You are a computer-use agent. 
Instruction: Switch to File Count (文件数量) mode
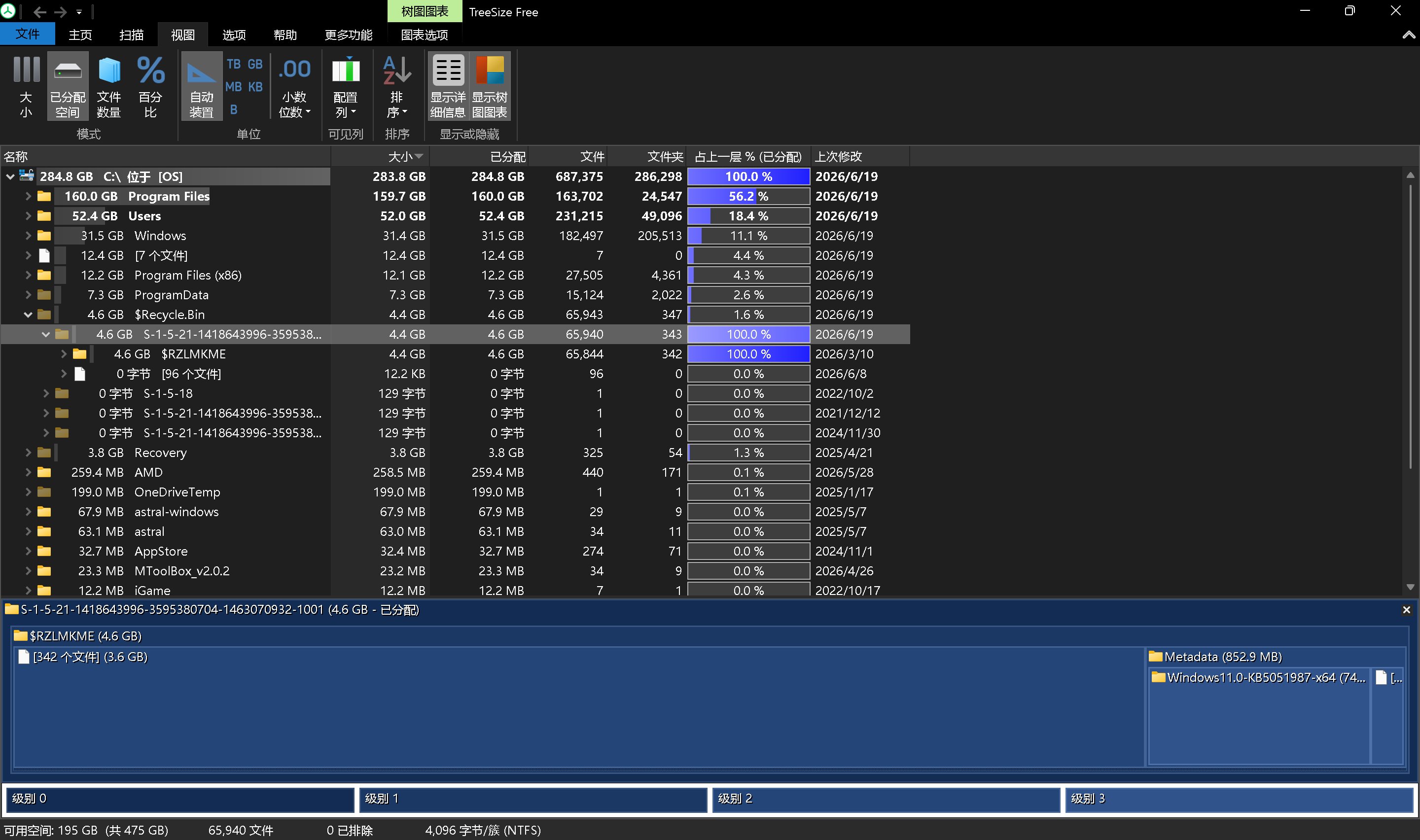coord(108,86)
